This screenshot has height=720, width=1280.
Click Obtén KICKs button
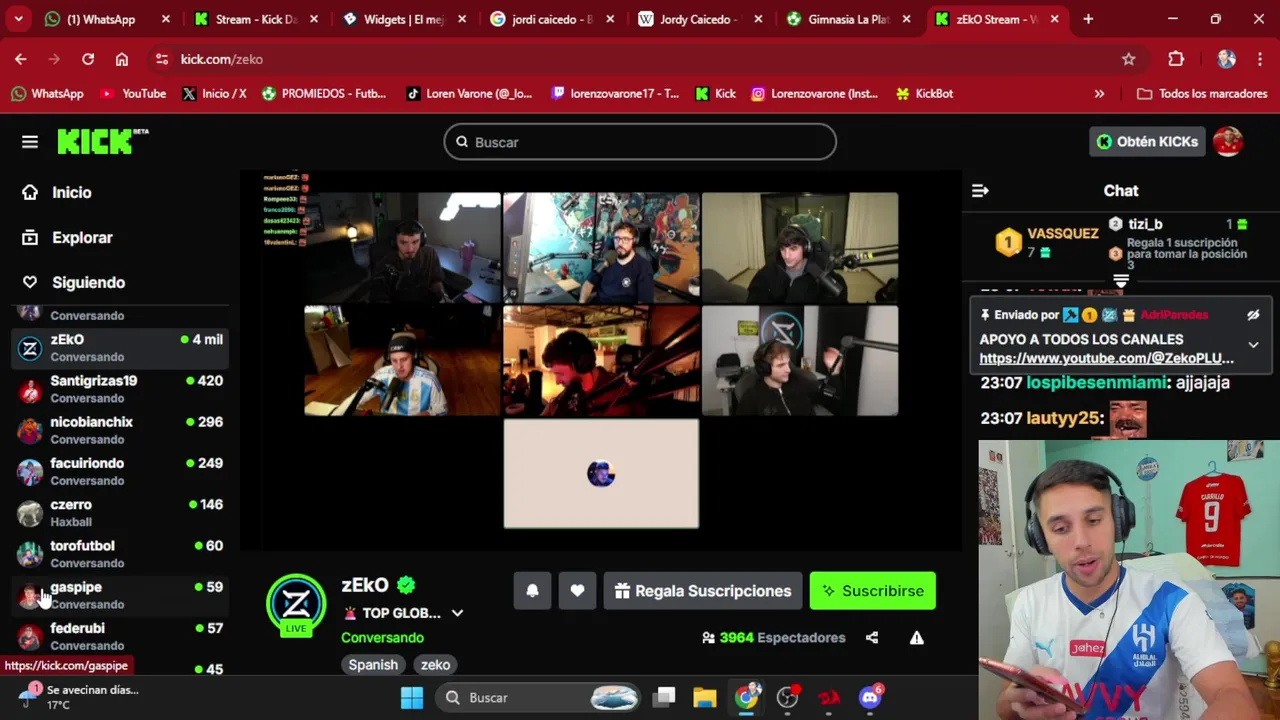coord(1147,142)
